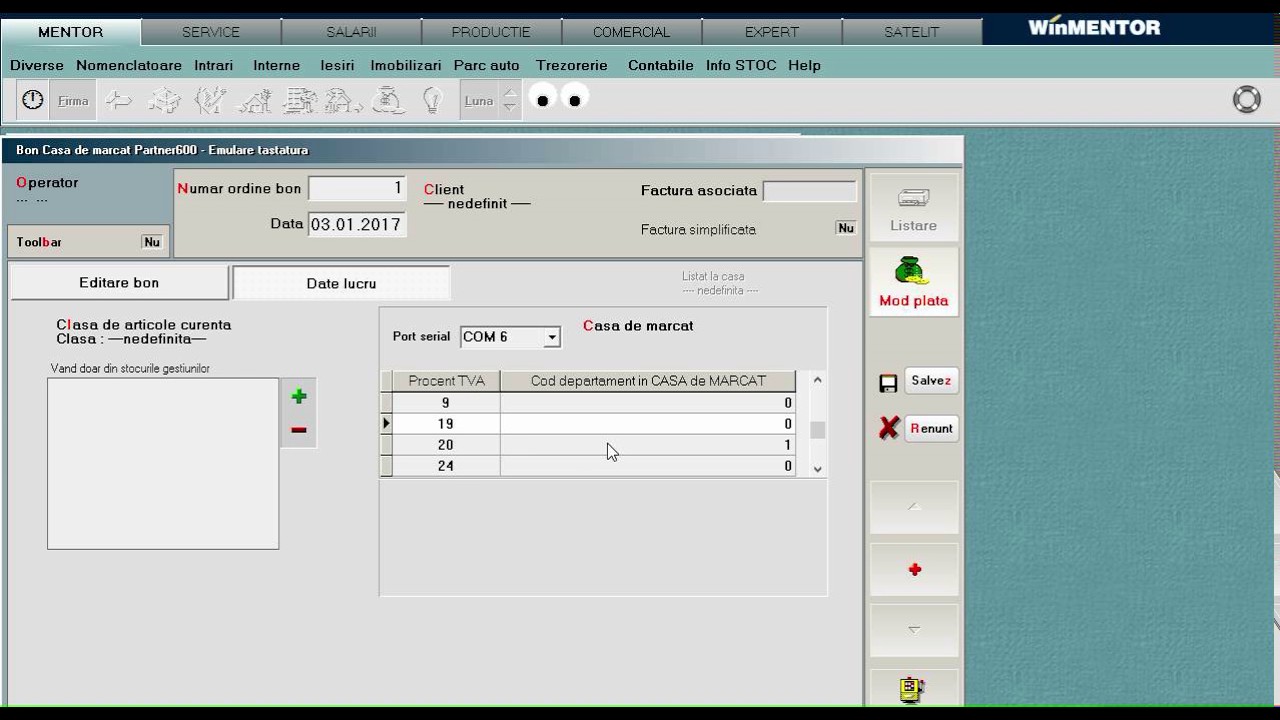Click the green plus add warehouse icon
Image resolution: width=1280 pixels, height=720 pixels.
(x=298, y=397)
